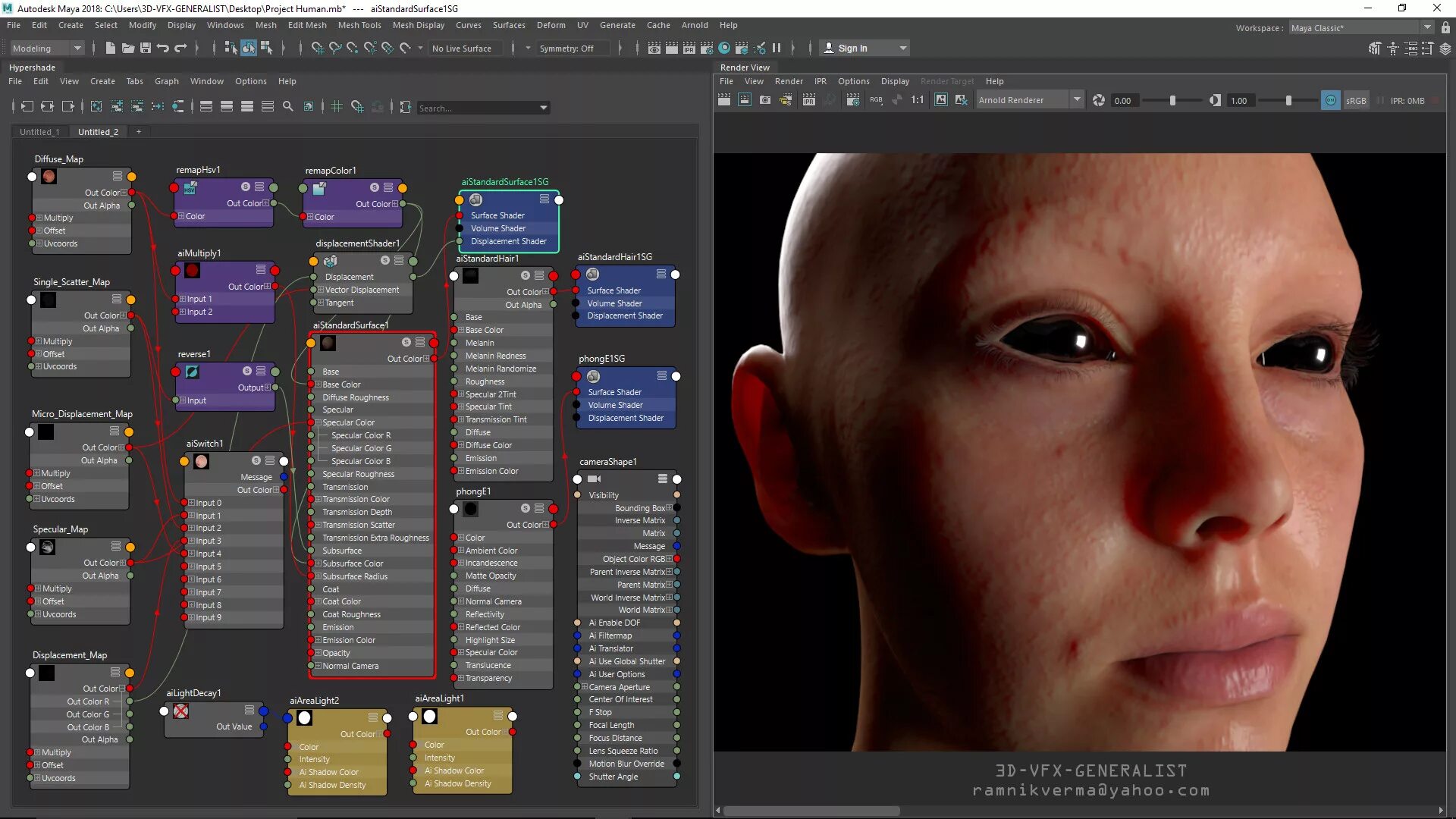The image size is (1456, 819).
Task: Open the Arnold Renderer dropdown
Action: tap(1076, 100)
